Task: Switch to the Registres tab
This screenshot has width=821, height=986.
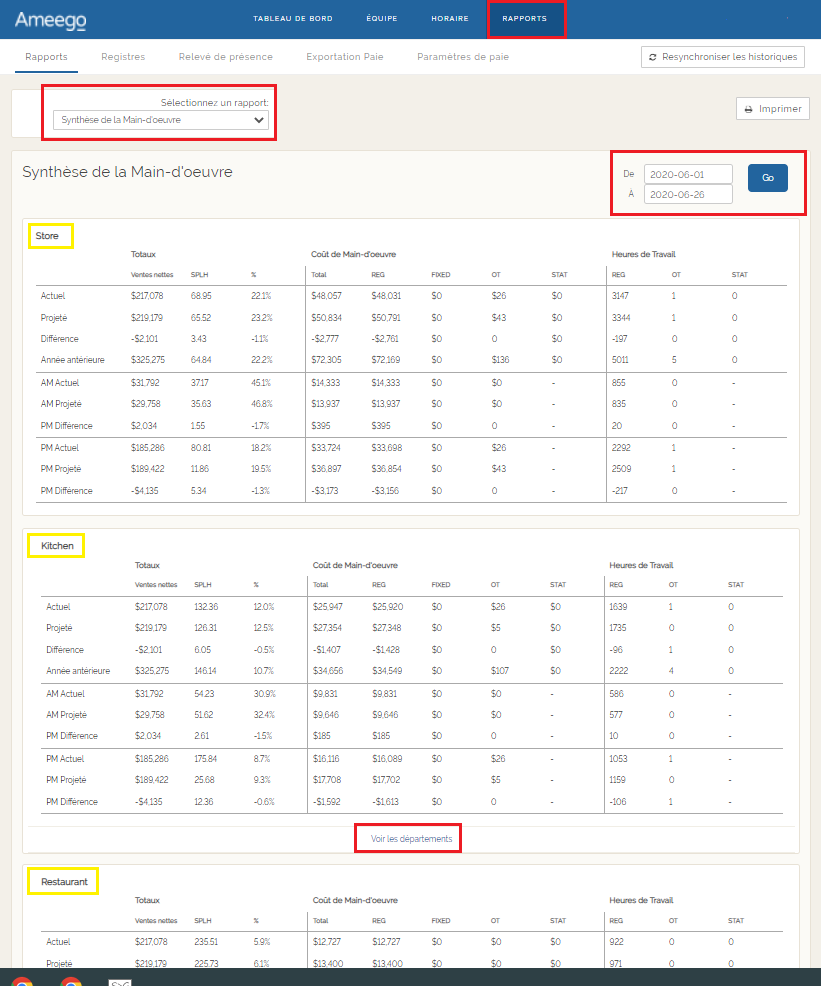Action: (123, 57)
